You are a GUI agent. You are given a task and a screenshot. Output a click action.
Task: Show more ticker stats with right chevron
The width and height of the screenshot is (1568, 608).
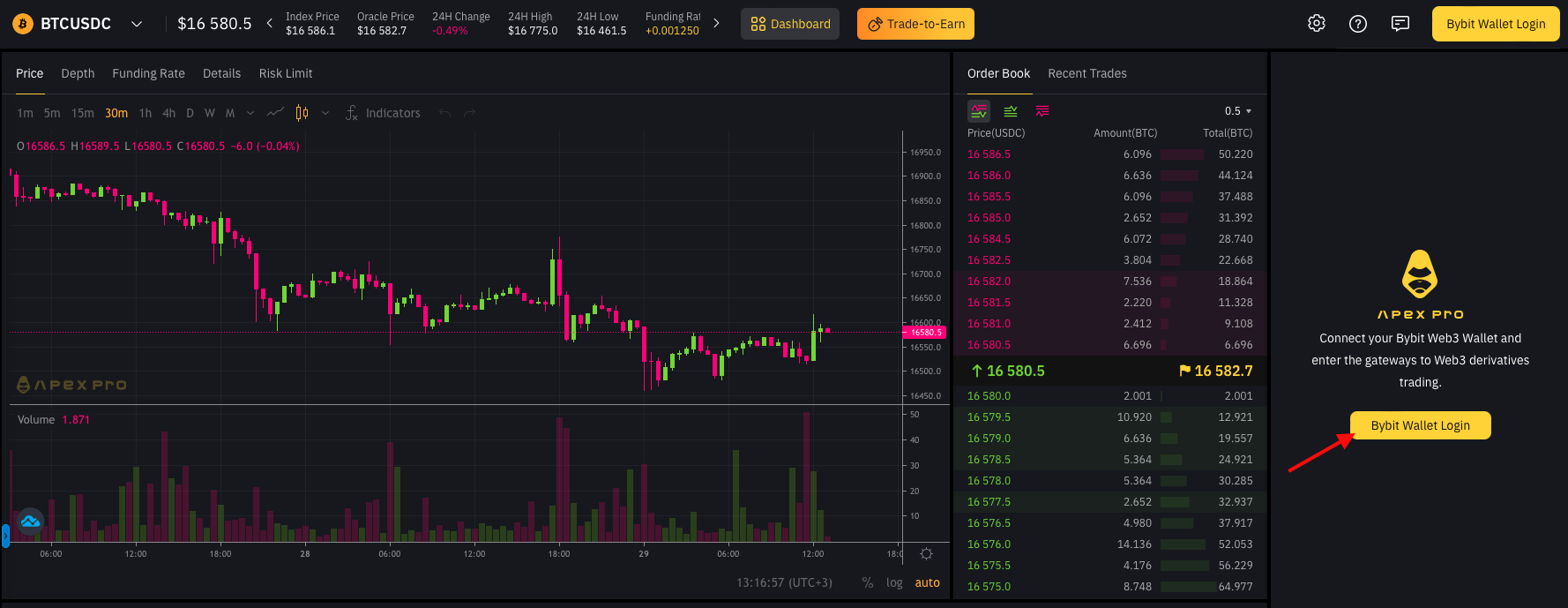tap(716, 24)
